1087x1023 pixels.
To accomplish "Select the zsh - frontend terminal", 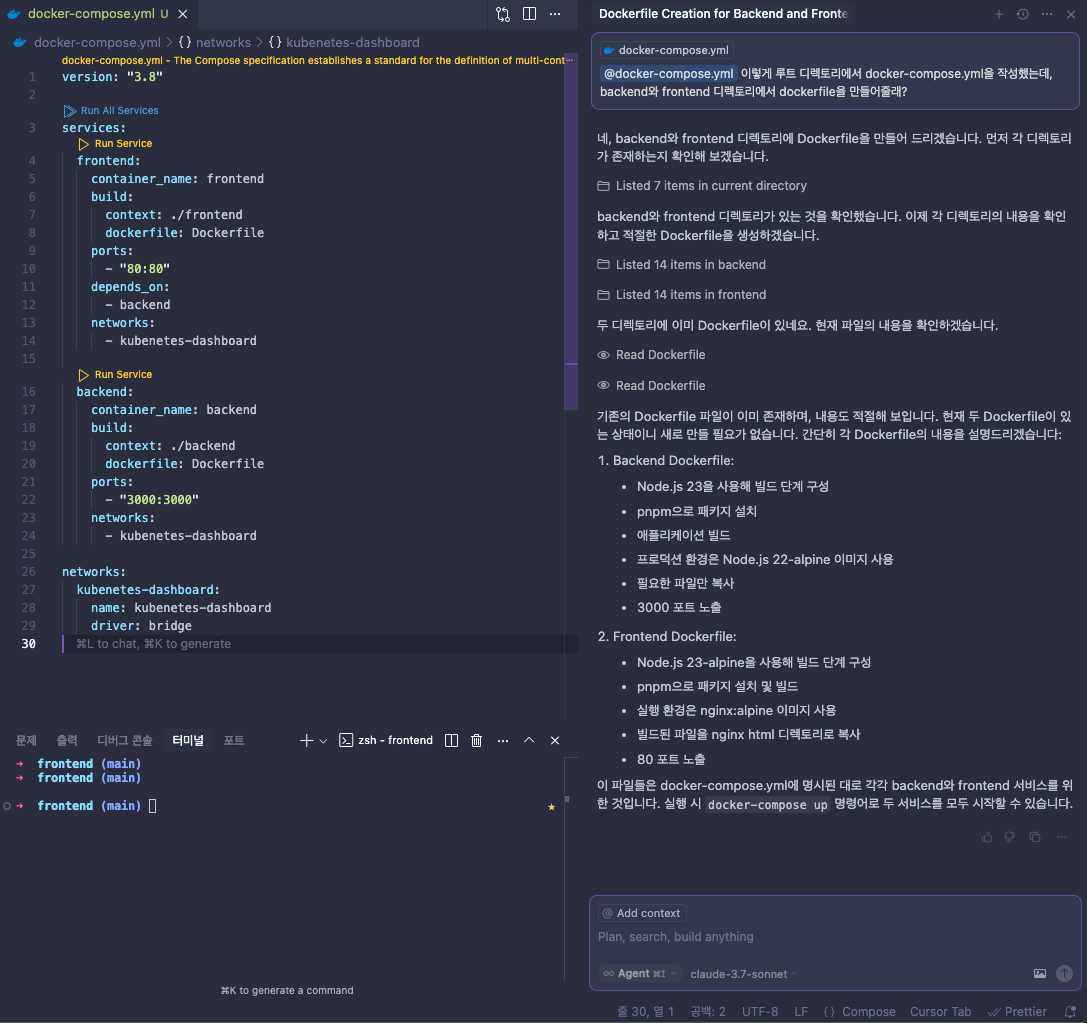I will pos(386,740).
